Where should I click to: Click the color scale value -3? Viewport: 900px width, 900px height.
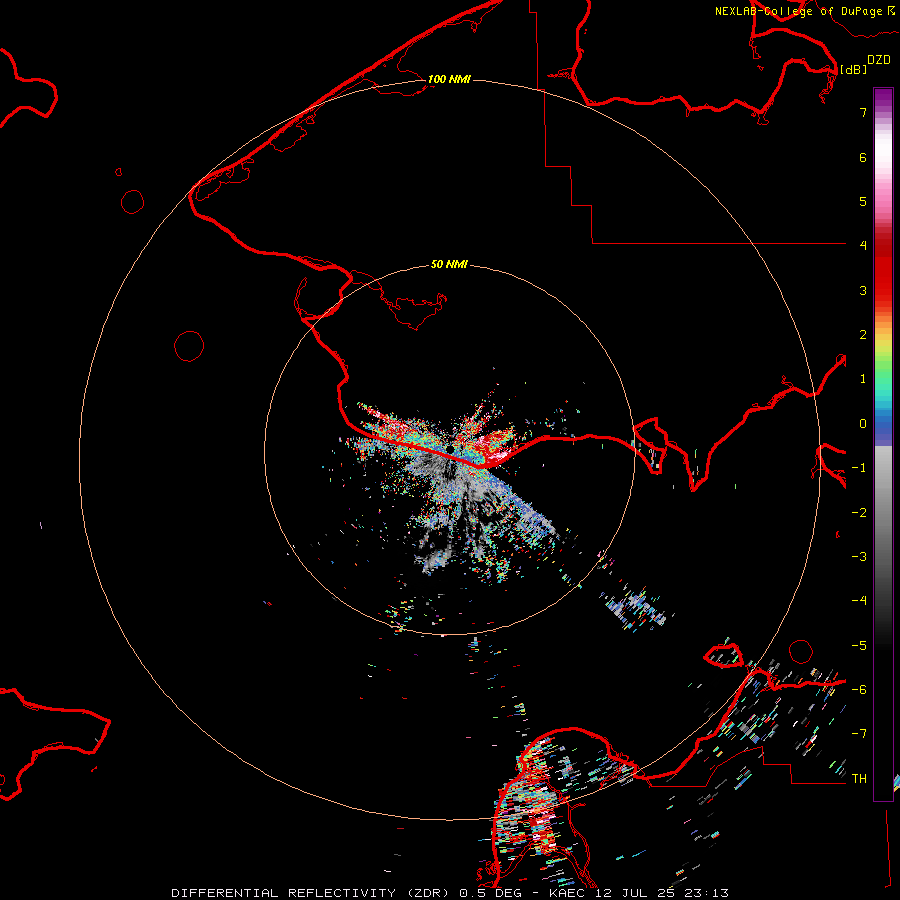click(x=859, y=557)
